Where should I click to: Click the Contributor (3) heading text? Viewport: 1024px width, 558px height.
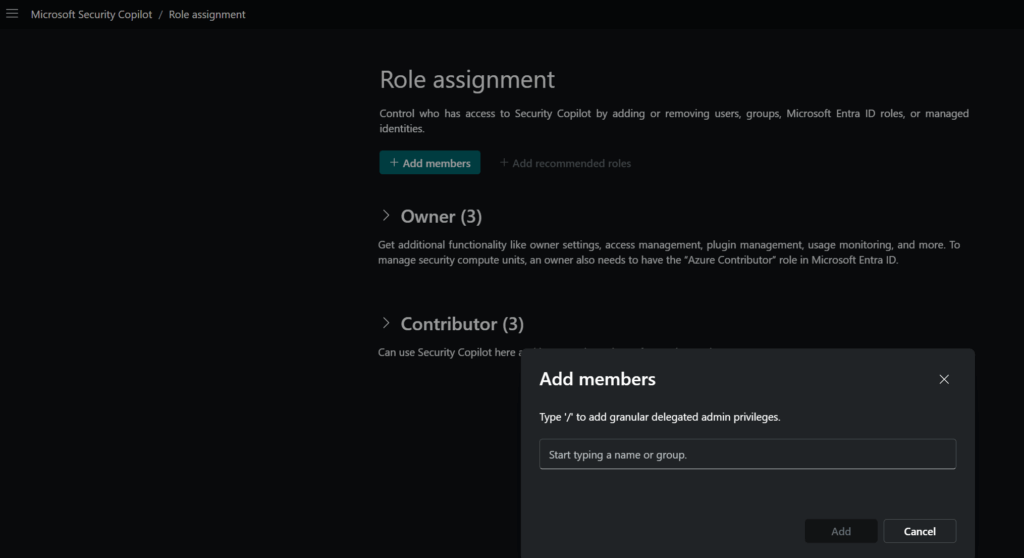pyautogui.click(x=462, y=323)
